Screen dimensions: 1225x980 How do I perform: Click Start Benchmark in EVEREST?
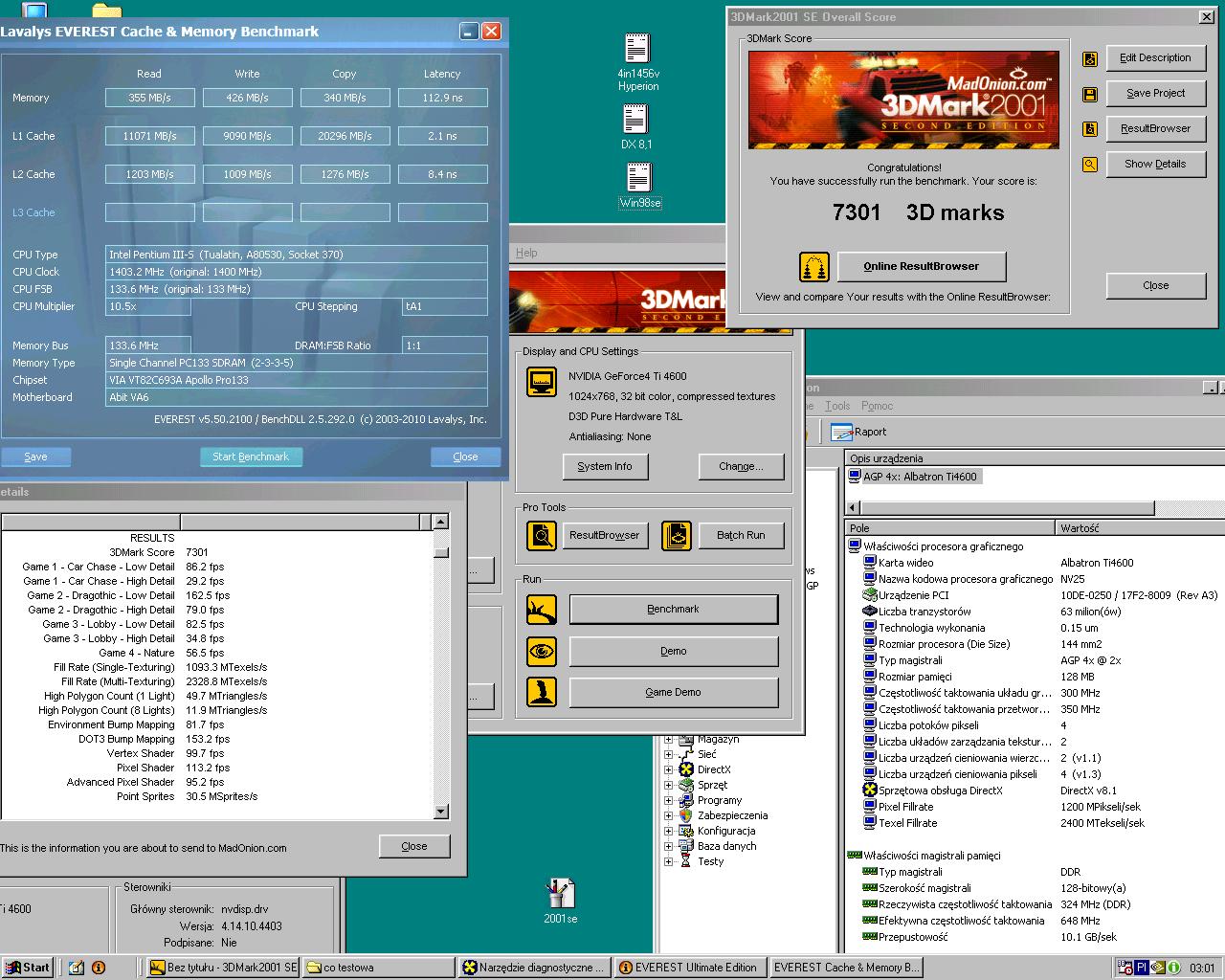(x=251, y=457)
